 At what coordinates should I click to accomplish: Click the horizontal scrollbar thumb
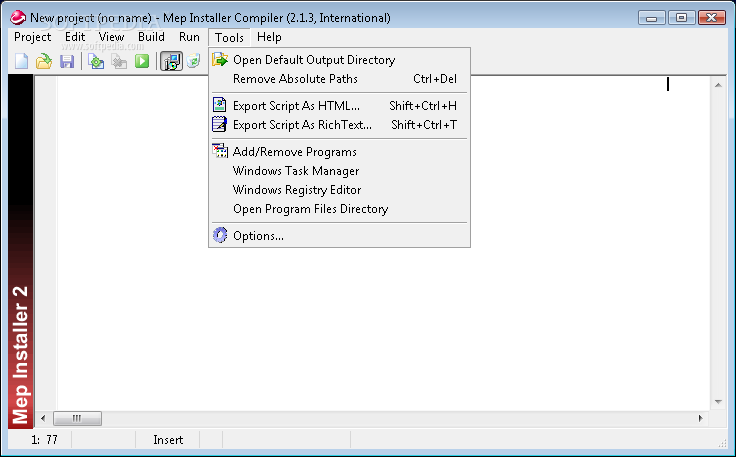pos(77,418)
